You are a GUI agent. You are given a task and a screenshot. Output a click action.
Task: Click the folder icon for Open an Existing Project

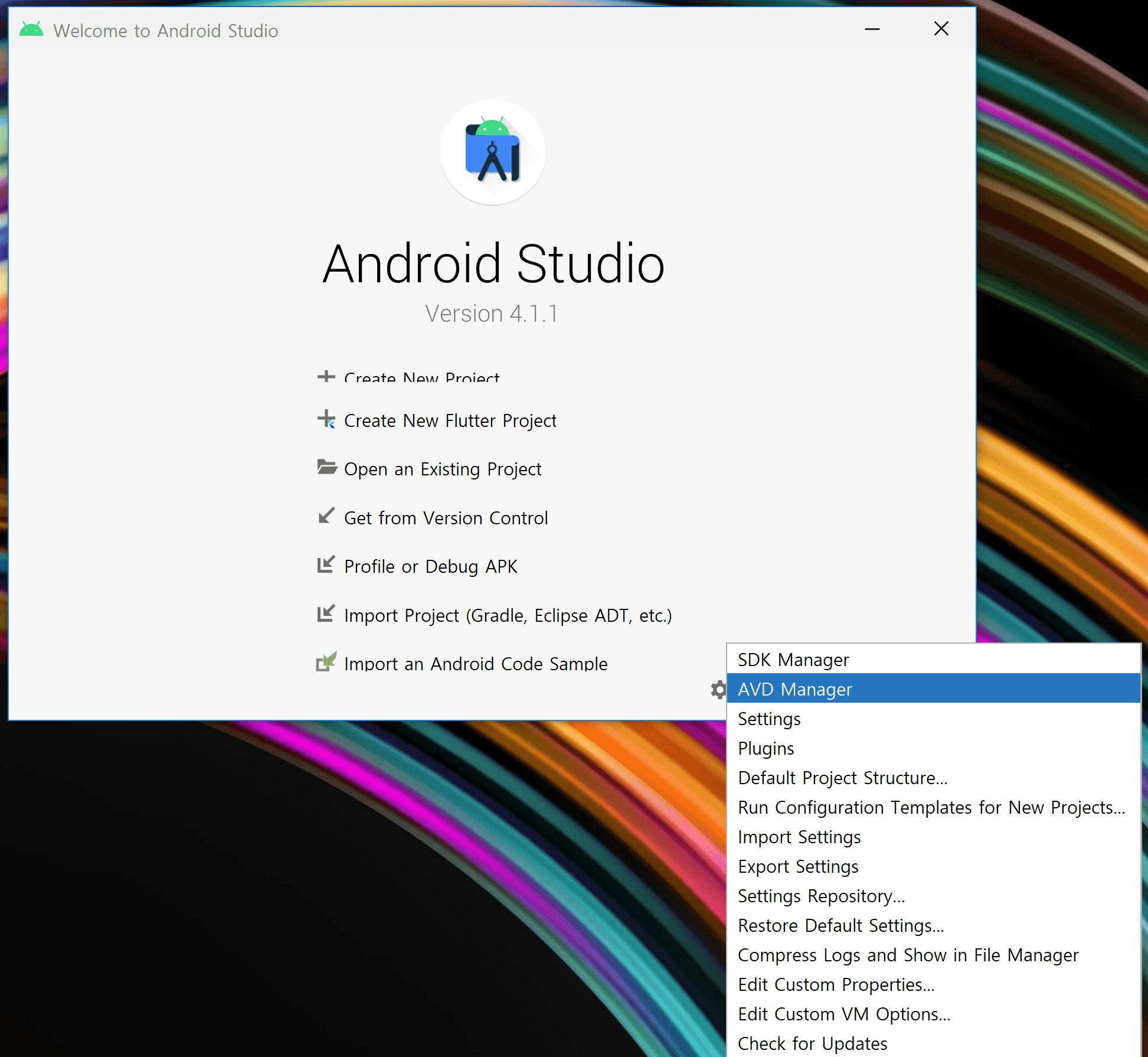(x=326, y=468)
